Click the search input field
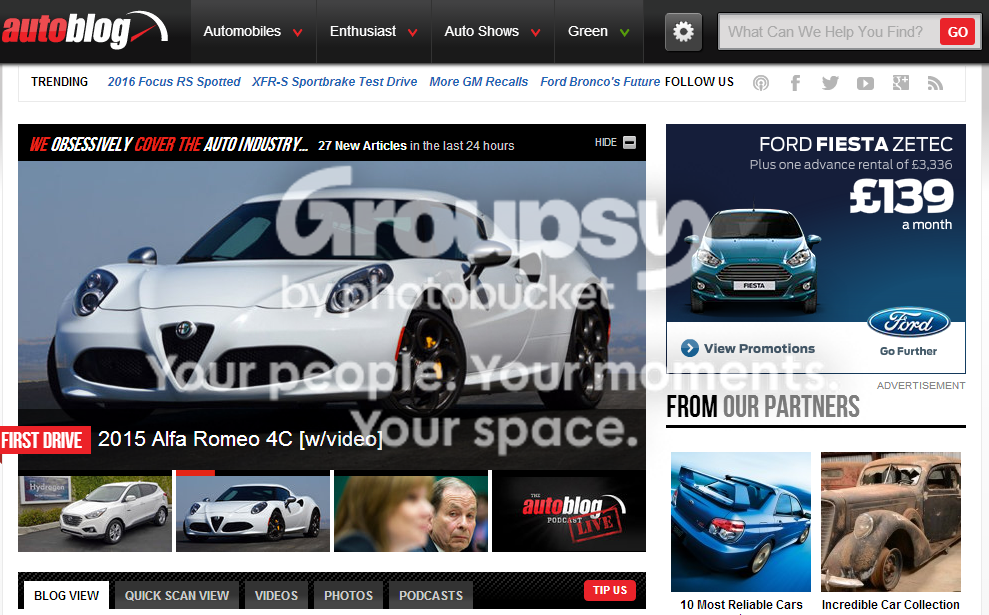Image resolution: width=989 pixels, height=615 pixels. coord(829,32)
